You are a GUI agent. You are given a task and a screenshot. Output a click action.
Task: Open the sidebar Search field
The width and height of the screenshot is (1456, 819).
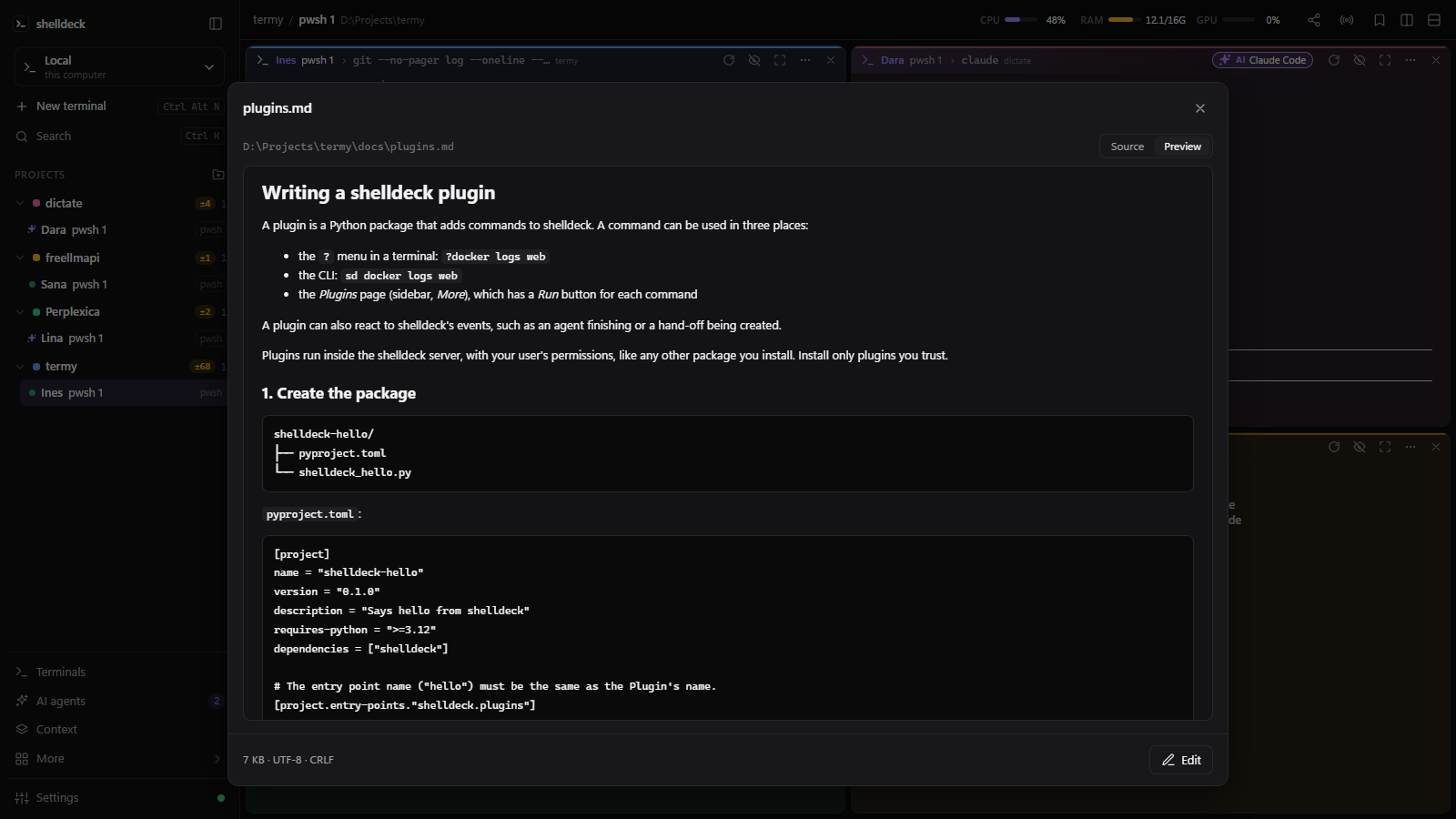pyautogui.click(x=119, y=136)
